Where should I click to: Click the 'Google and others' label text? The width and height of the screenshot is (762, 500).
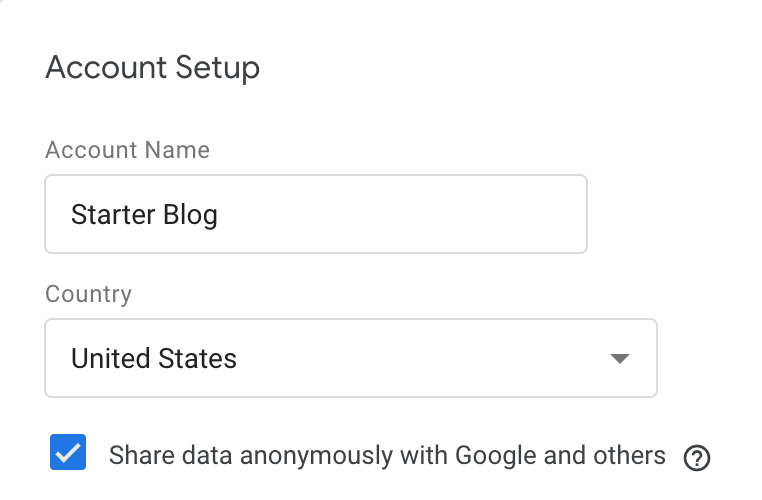coord(560,456)
